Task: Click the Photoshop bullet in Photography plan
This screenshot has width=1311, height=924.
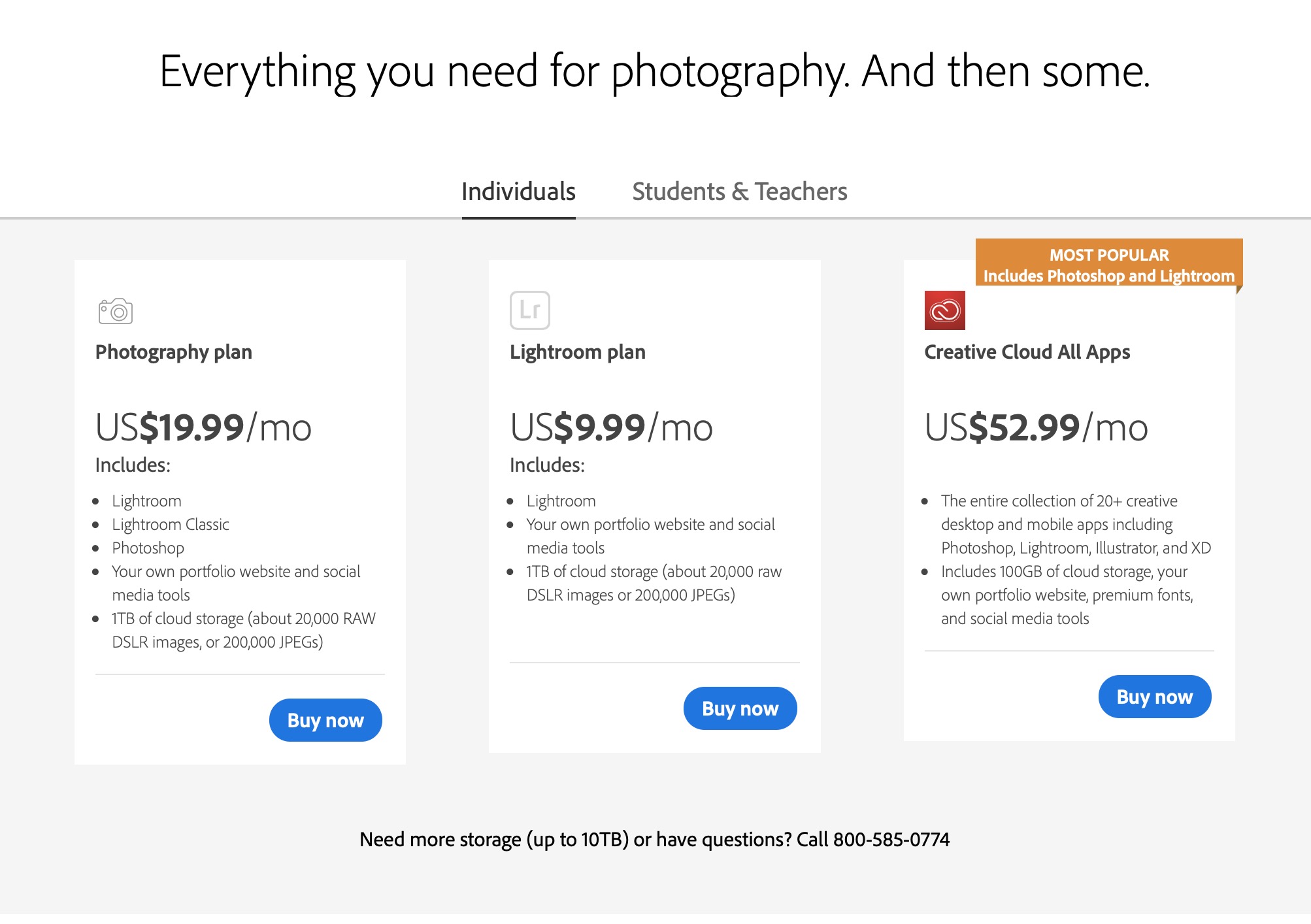Action: (148, 548)
